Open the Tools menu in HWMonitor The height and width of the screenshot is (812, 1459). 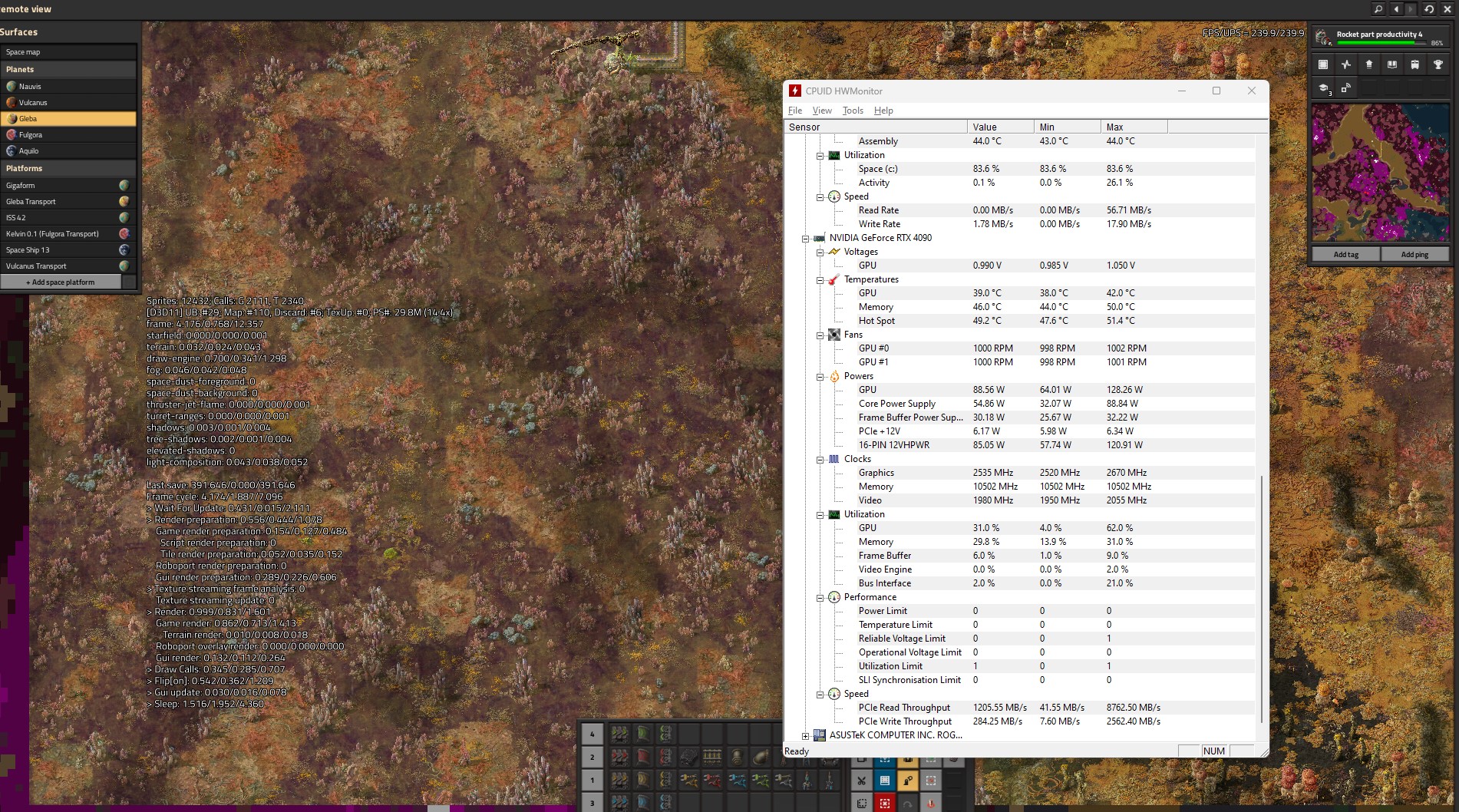click(x=852, y=111)
